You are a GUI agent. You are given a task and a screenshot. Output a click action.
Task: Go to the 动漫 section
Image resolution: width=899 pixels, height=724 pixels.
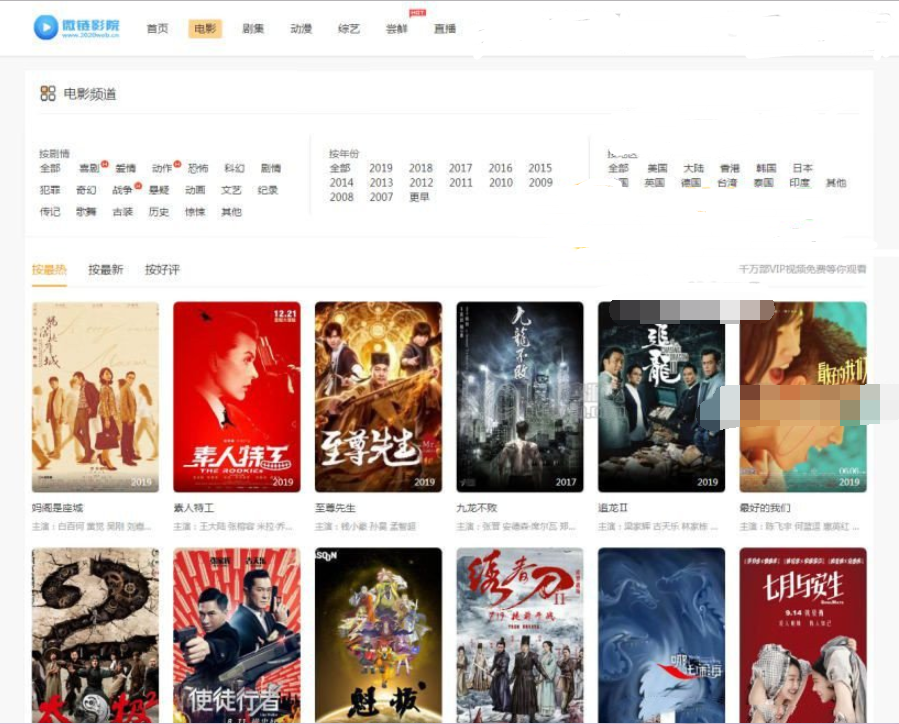pos(301,29)
